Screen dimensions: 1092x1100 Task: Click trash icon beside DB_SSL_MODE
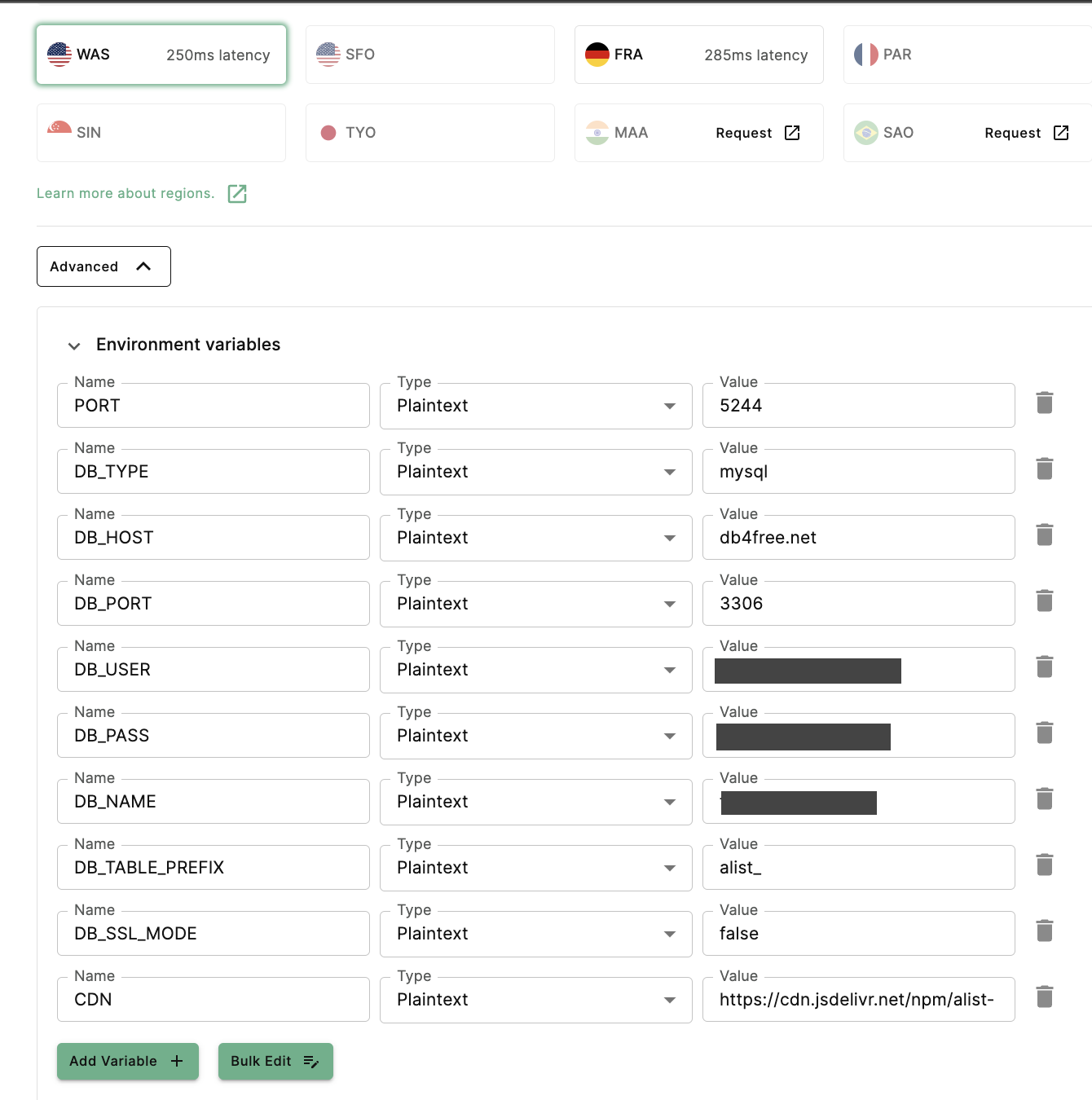[1044, 931]
